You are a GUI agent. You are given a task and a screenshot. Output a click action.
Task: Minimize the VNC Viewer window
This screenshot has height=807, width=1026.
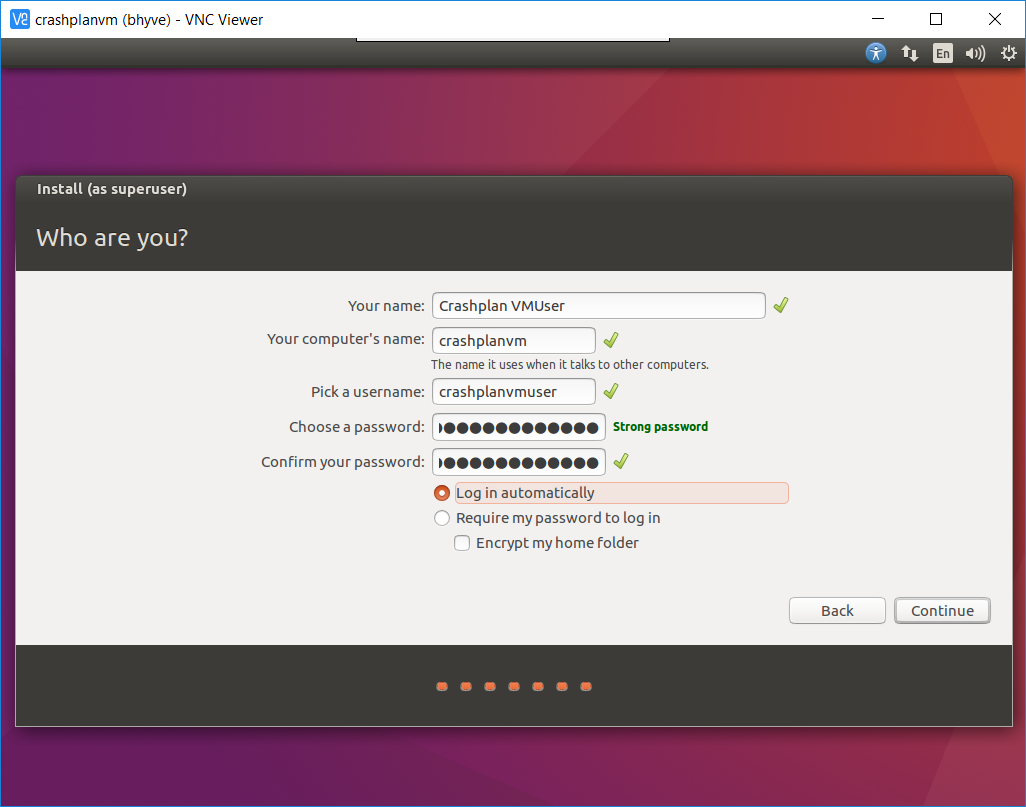878,19
